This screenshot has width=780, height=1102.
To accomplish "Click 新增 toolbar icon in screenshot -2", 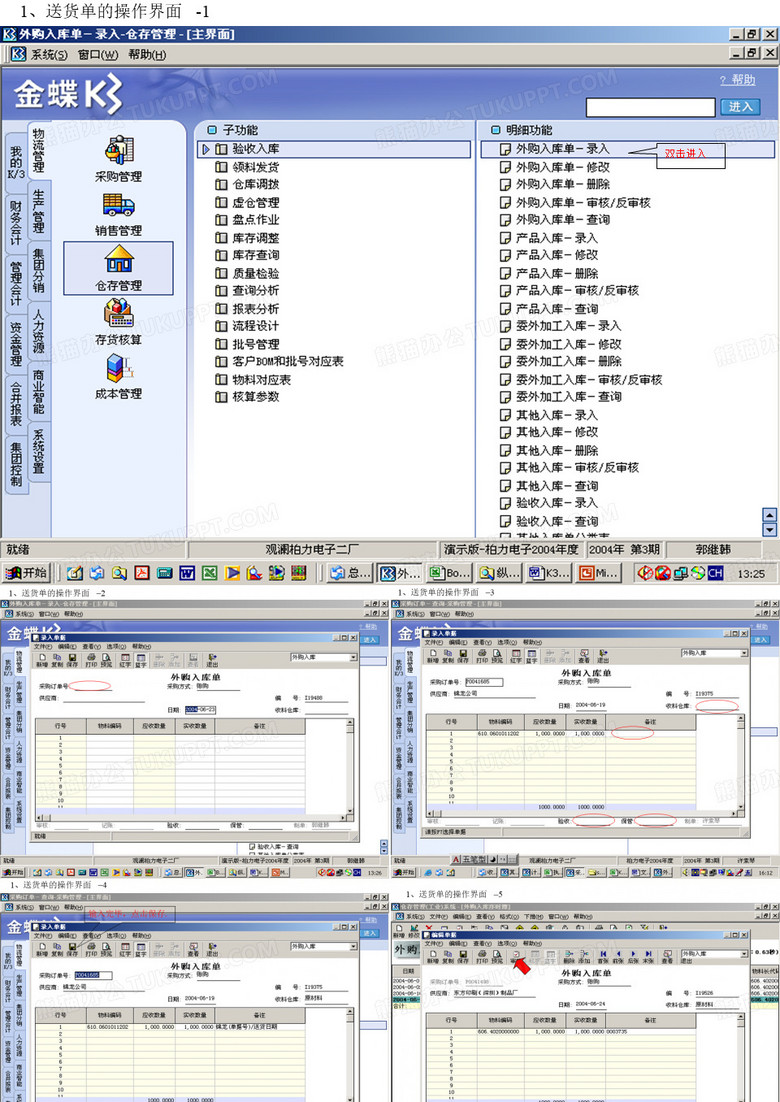I will pos(41,659).
